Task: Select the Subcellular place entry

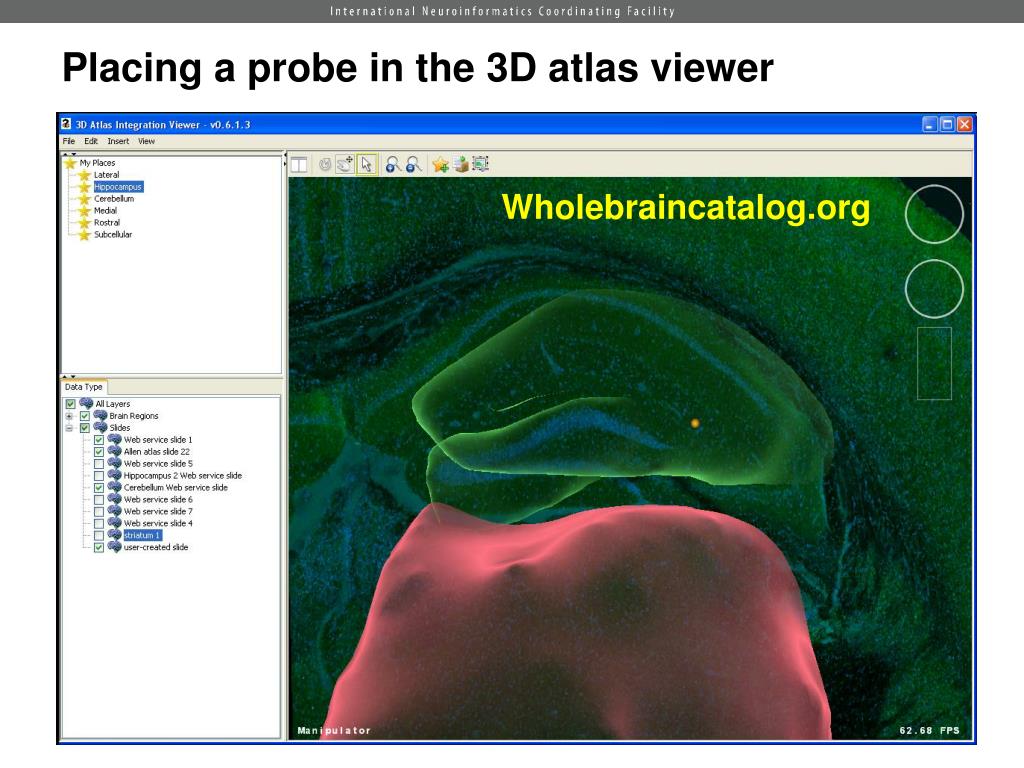Action: click(113, 234)
